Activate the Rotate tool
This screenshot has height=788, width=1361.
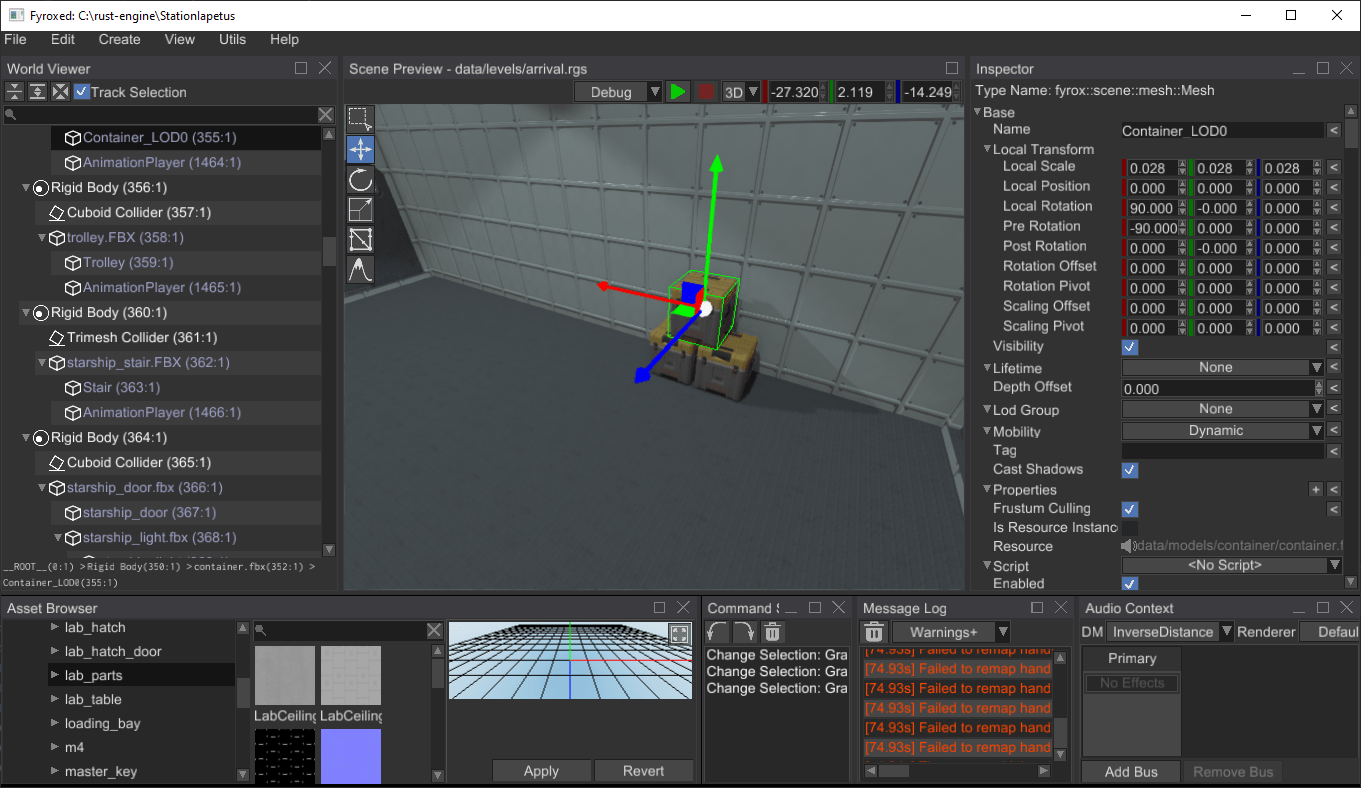[360, 179]
